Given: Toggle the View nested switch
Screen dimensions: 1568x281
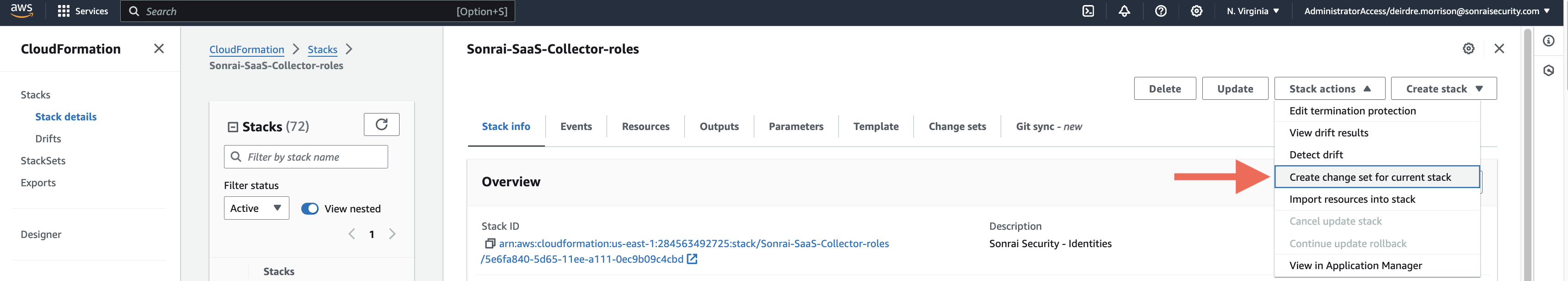Looking at the screenshot, I should [310, 209].
